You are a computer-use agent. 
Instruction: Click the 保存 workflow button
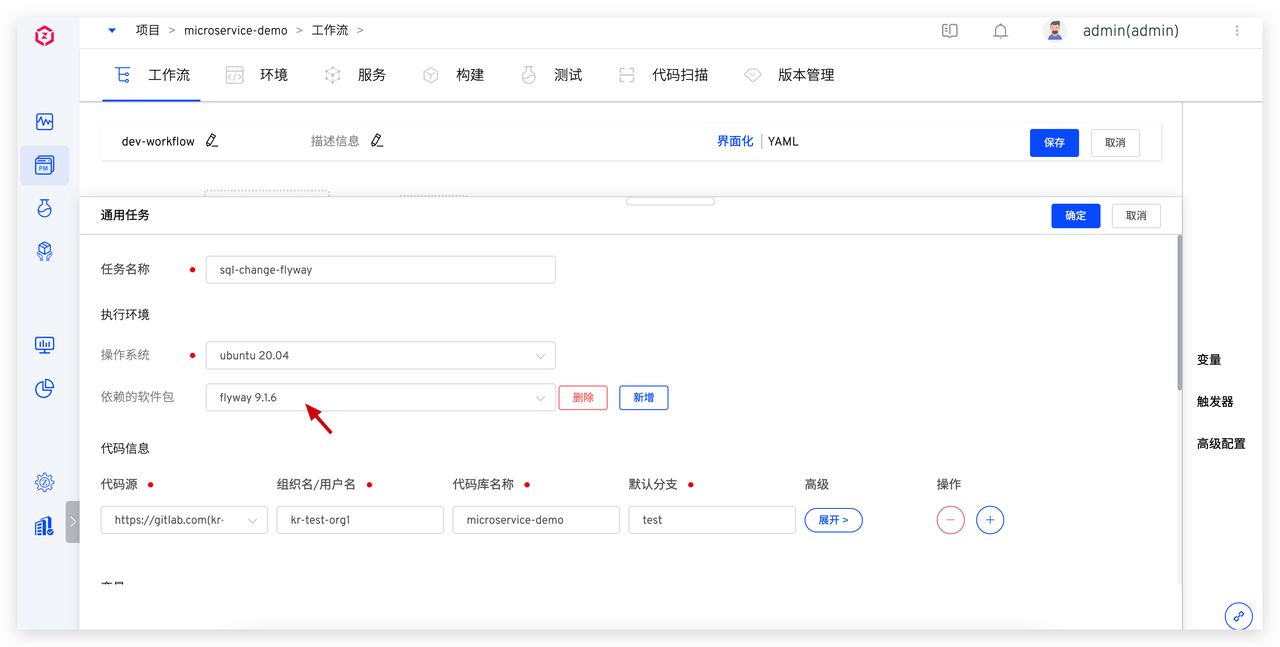(x=1054, y=143)
